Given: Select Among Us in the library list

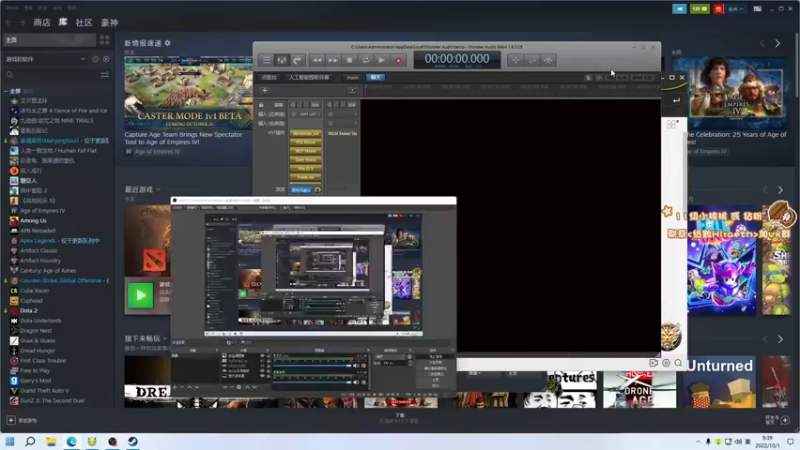Looking at the screenshot, I should (x=33, y=220).
